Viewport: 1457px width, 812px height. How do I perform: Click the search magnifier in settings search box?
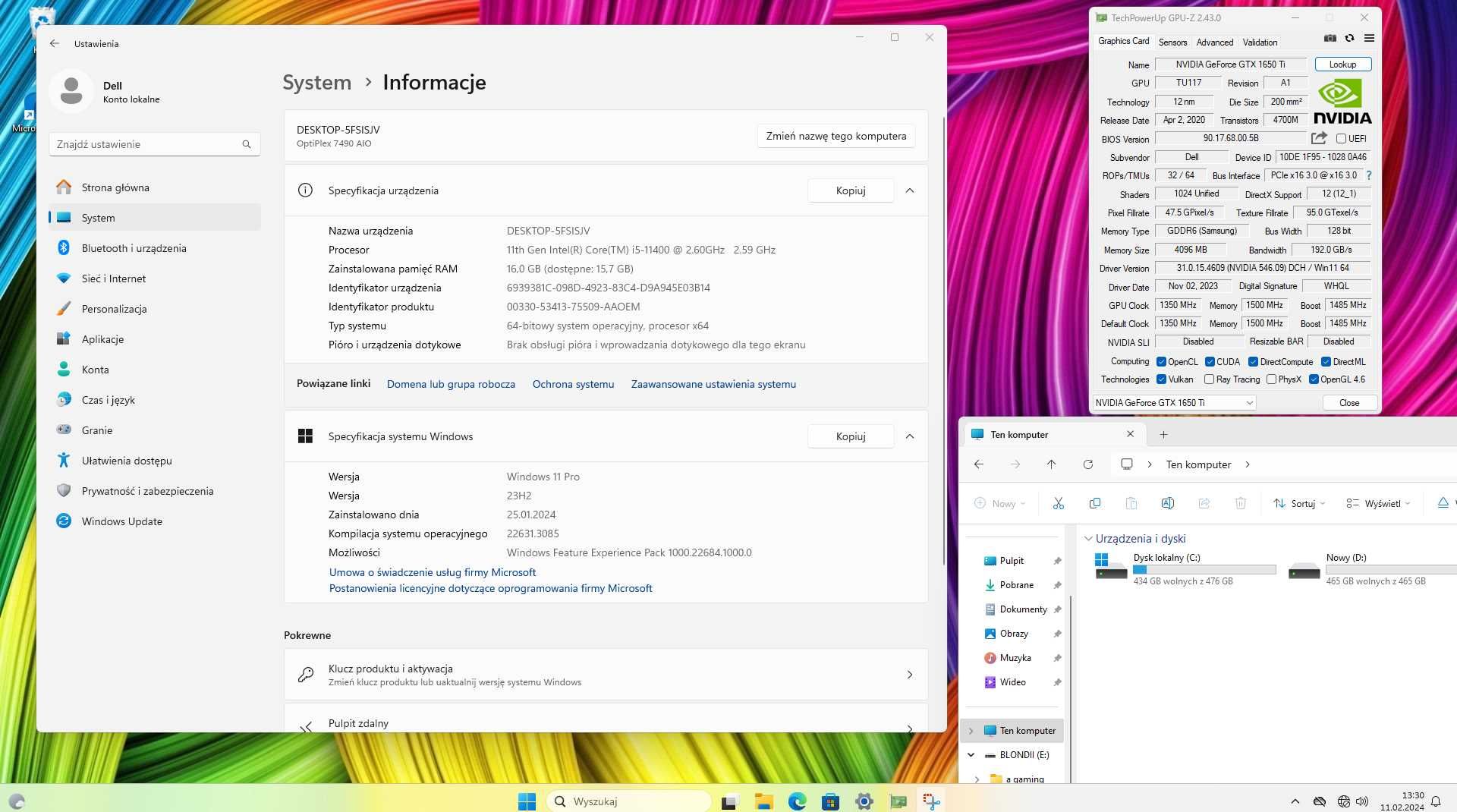(x=247, y=144)
